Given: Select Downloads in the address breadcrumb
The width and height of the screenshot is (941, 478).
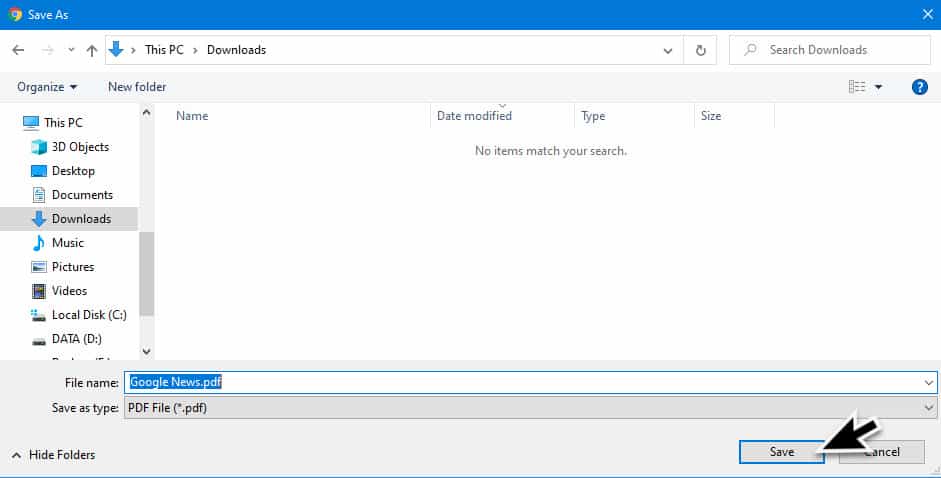Looking at the screenshot, I should [236, 50].
